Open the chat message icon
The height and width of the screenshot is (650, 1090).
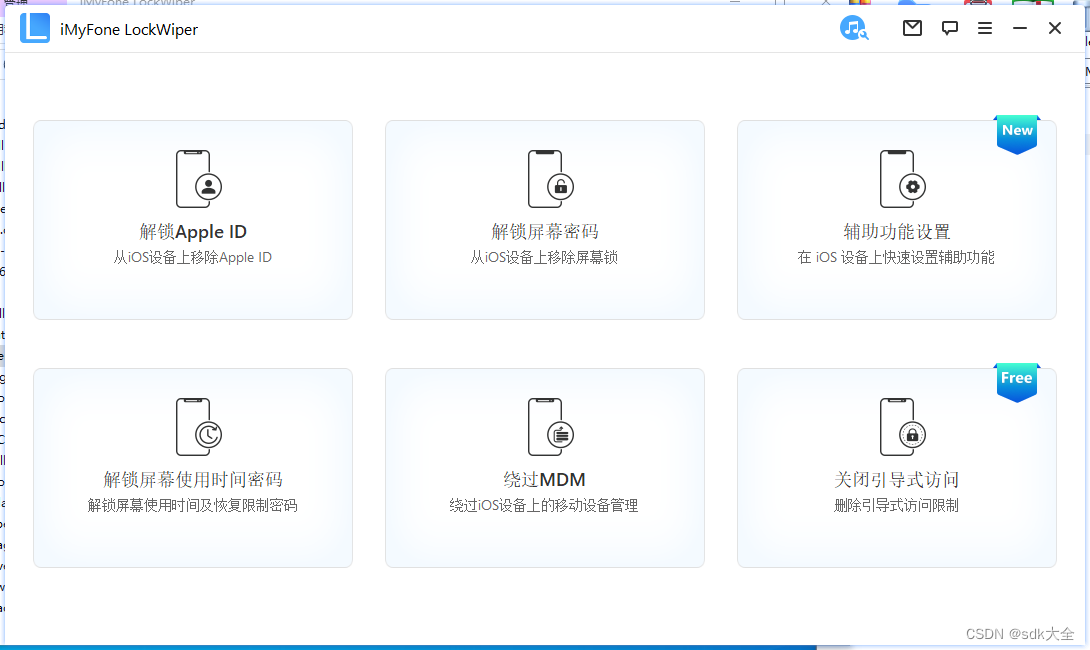coord(950,28)
